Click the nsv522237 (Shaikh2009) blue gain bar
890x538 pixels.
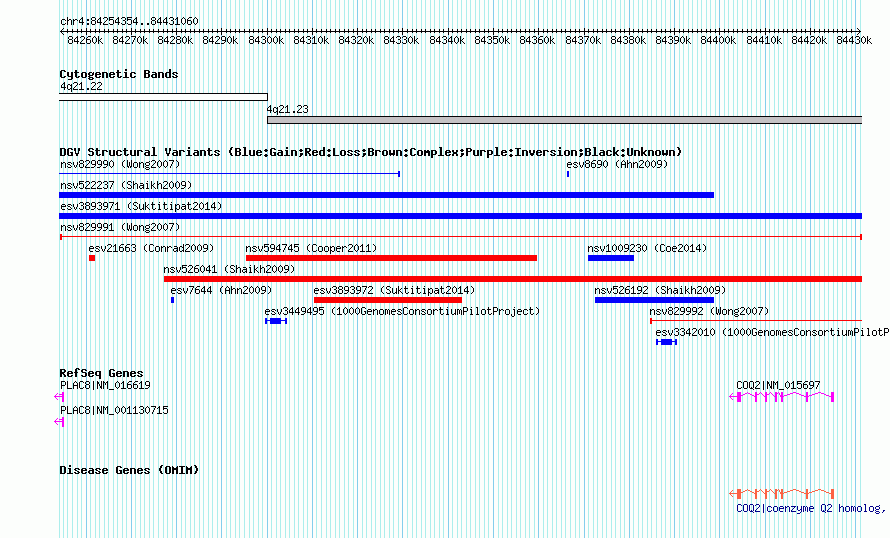[x=387, y=195]
